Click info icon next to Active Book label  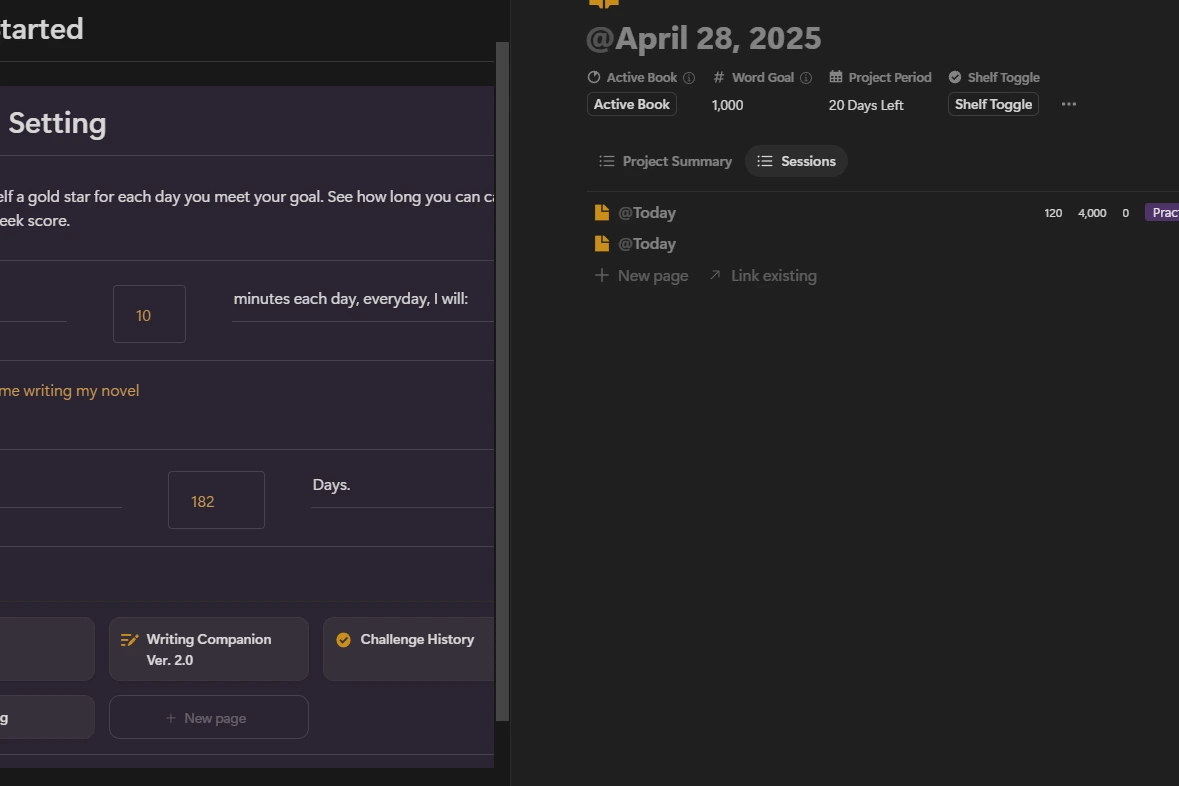689,78
